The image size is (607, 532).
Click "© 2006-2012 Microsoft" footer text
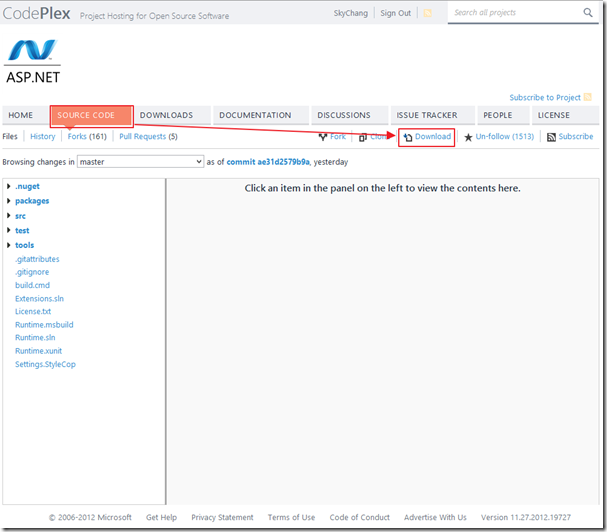tap(90, 517)
